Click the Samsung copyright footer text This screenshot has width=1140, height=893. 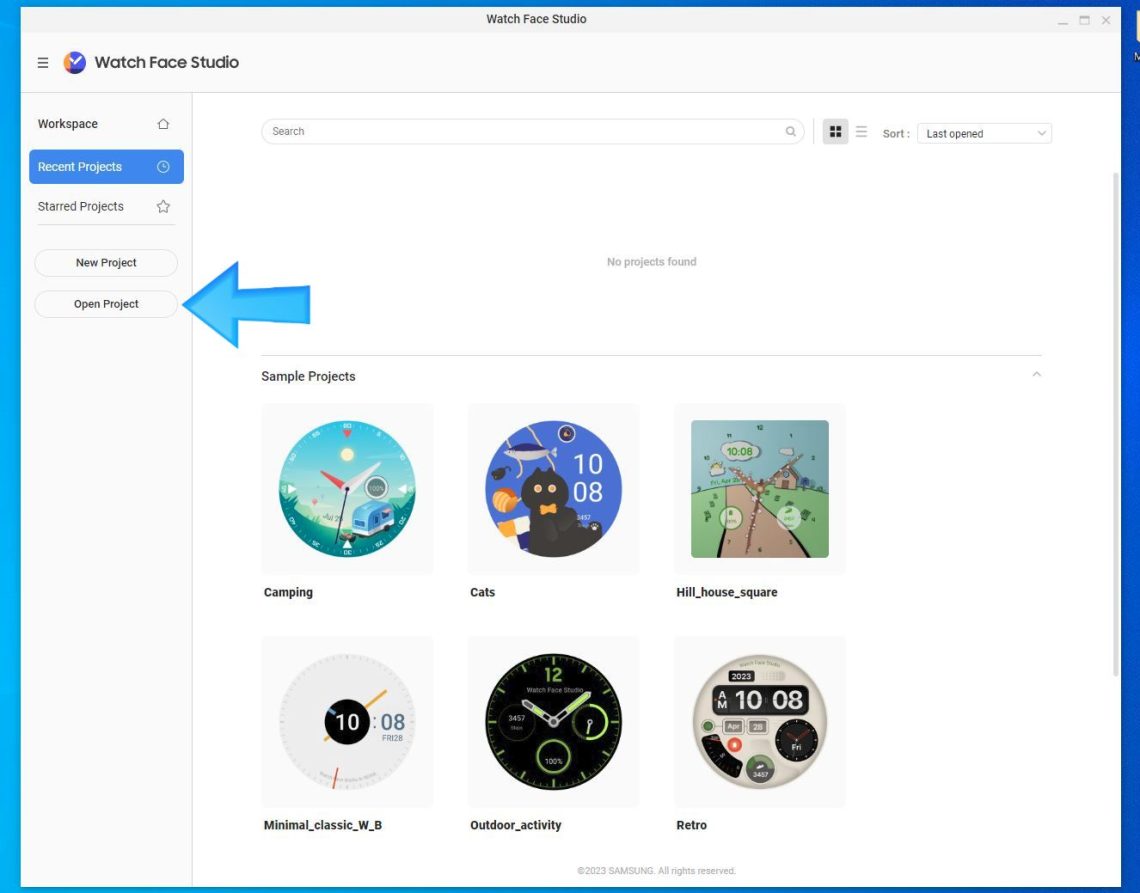coord(657,870)
